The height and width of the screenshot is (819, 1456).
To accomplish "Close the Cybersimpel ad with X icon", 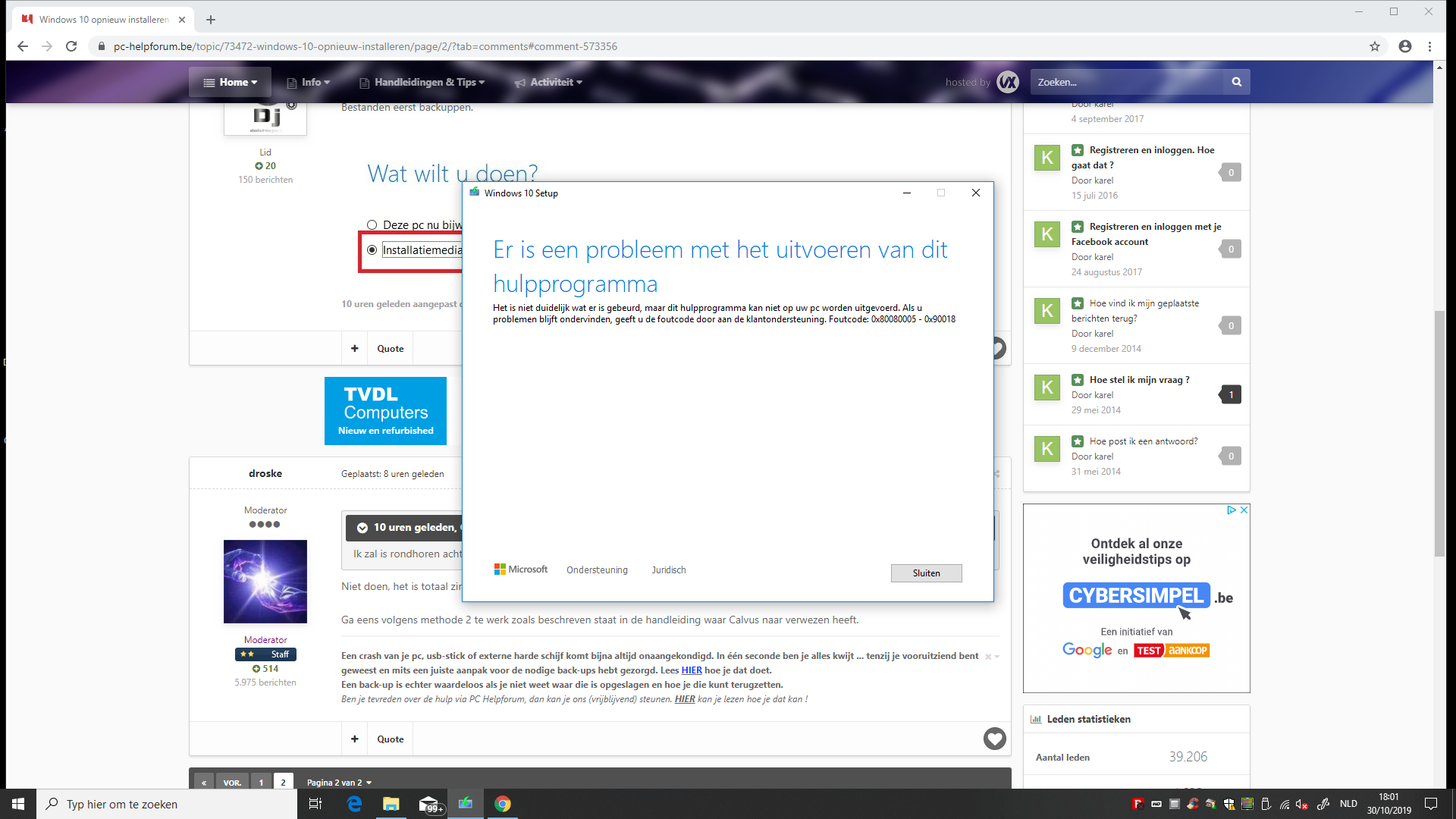I will (x=1244, y=510).
